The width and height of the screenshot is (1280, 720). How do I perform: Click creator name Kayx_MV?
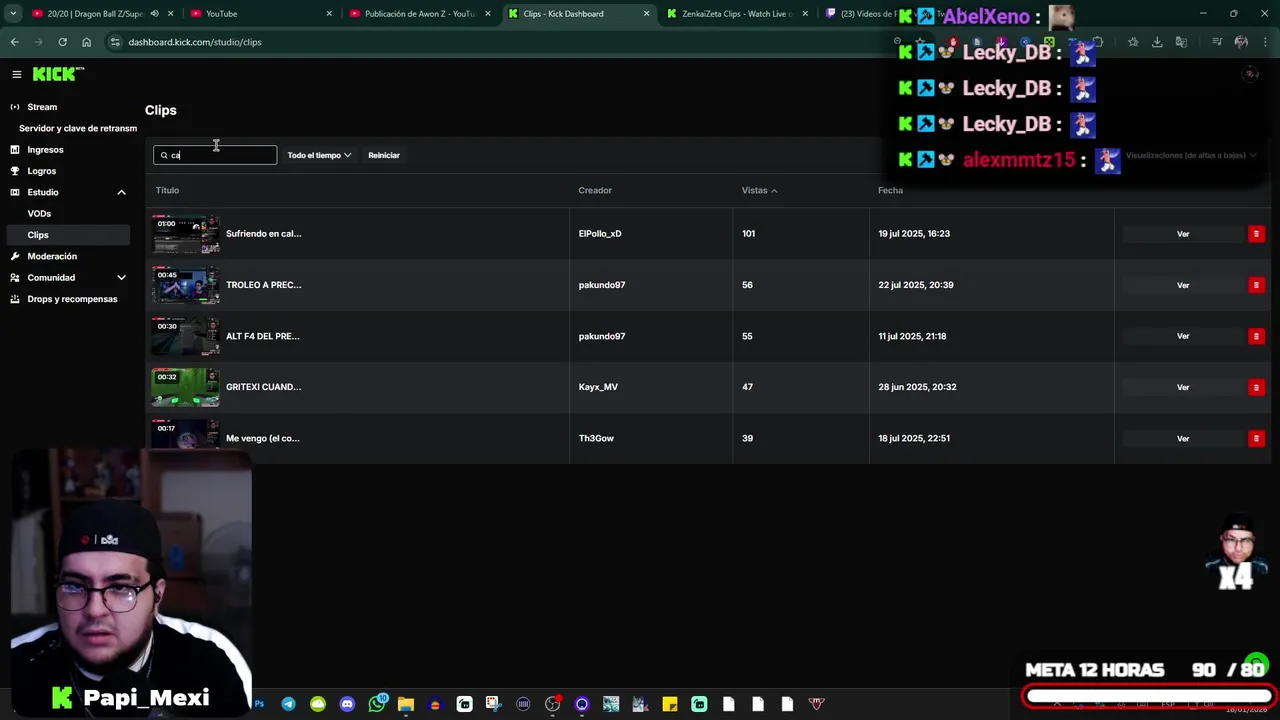pyautogui.click(x=598, y=387)
